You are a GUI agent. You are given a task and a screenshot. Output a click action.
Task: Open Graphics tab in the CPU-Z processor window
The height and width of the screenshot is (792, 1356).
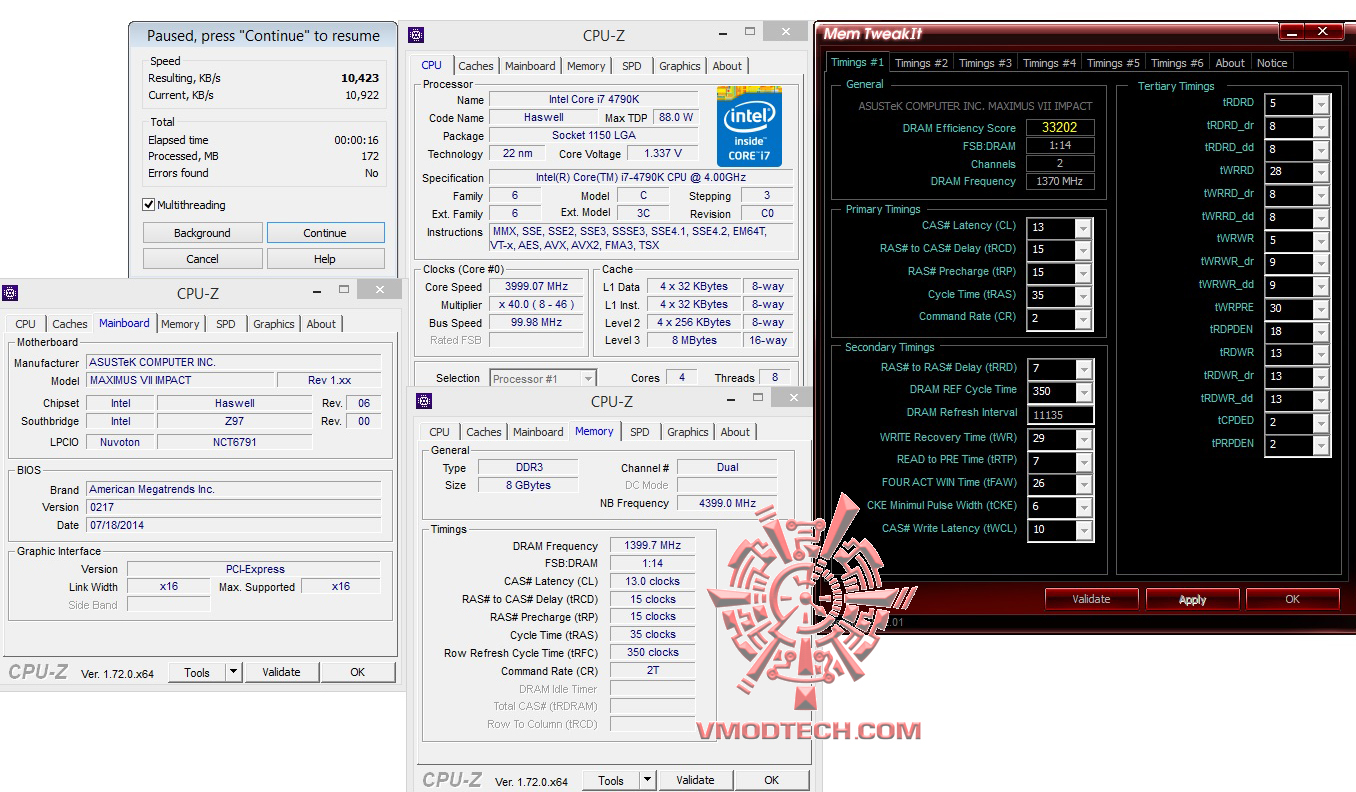pyautogui.click(x=680, y=66)
